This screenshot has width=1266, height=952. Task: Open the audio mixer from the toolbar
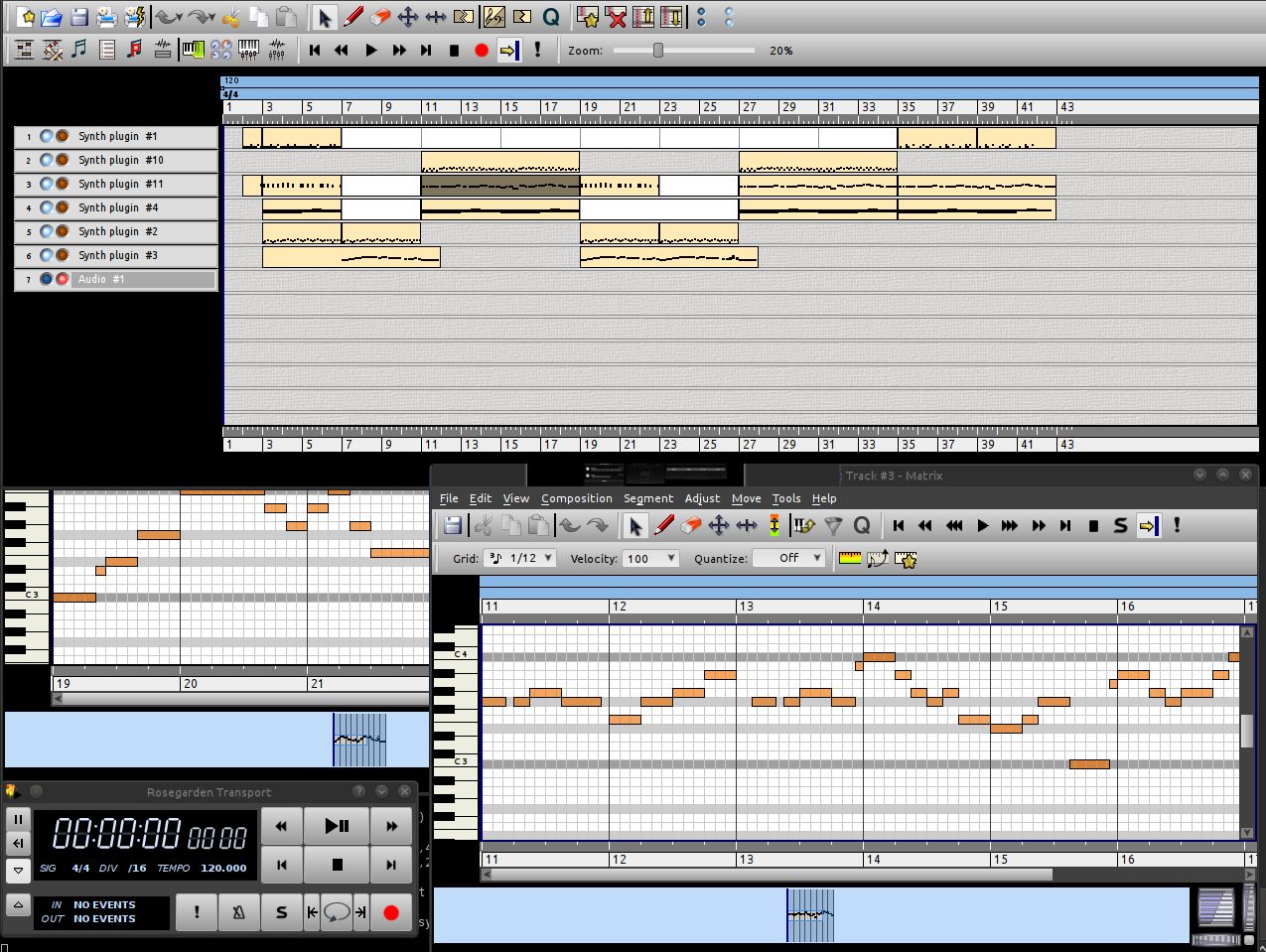click(276, 50)
